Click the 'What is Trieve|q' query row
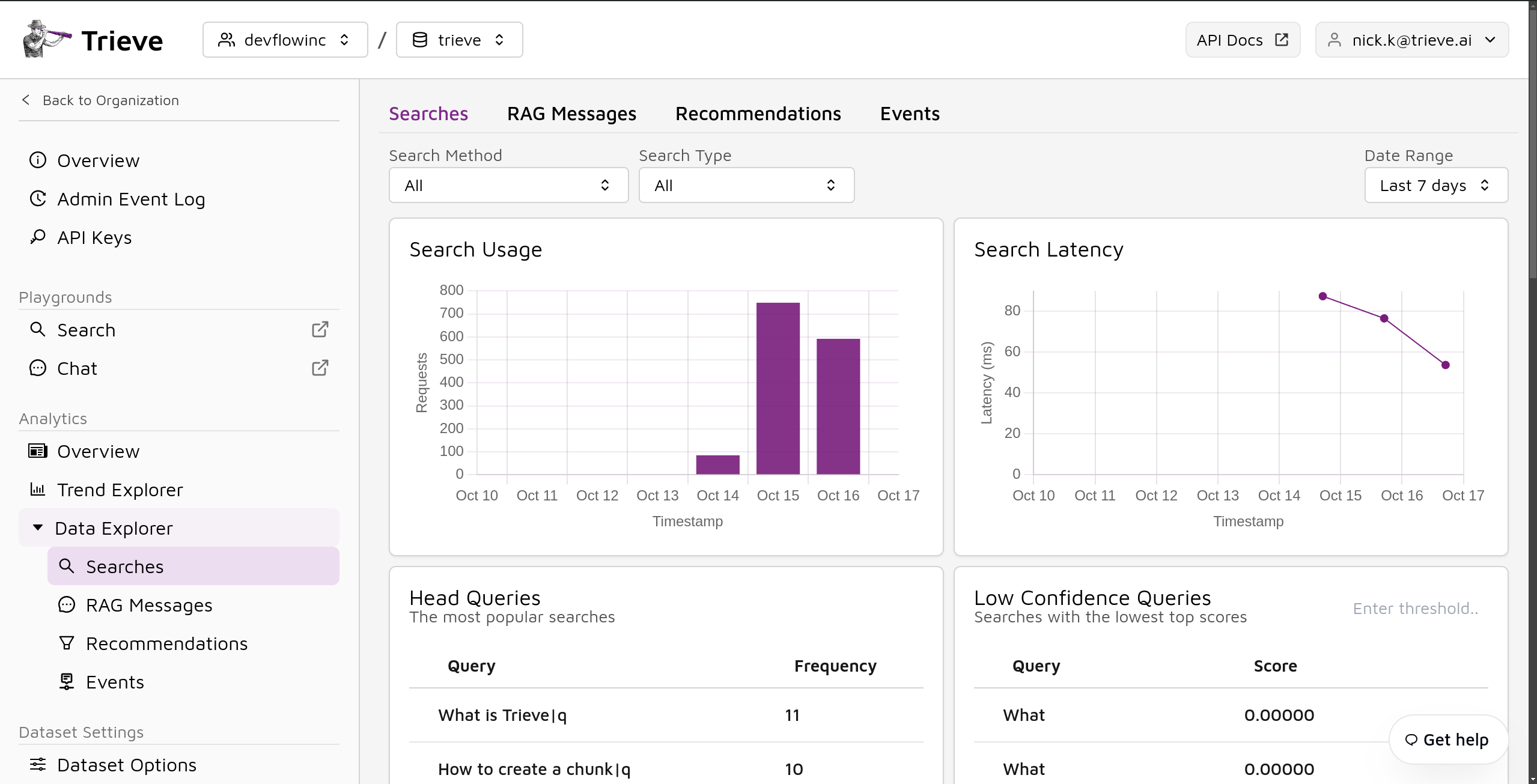This screenshot has height=784, width=1537. [666, 715]
